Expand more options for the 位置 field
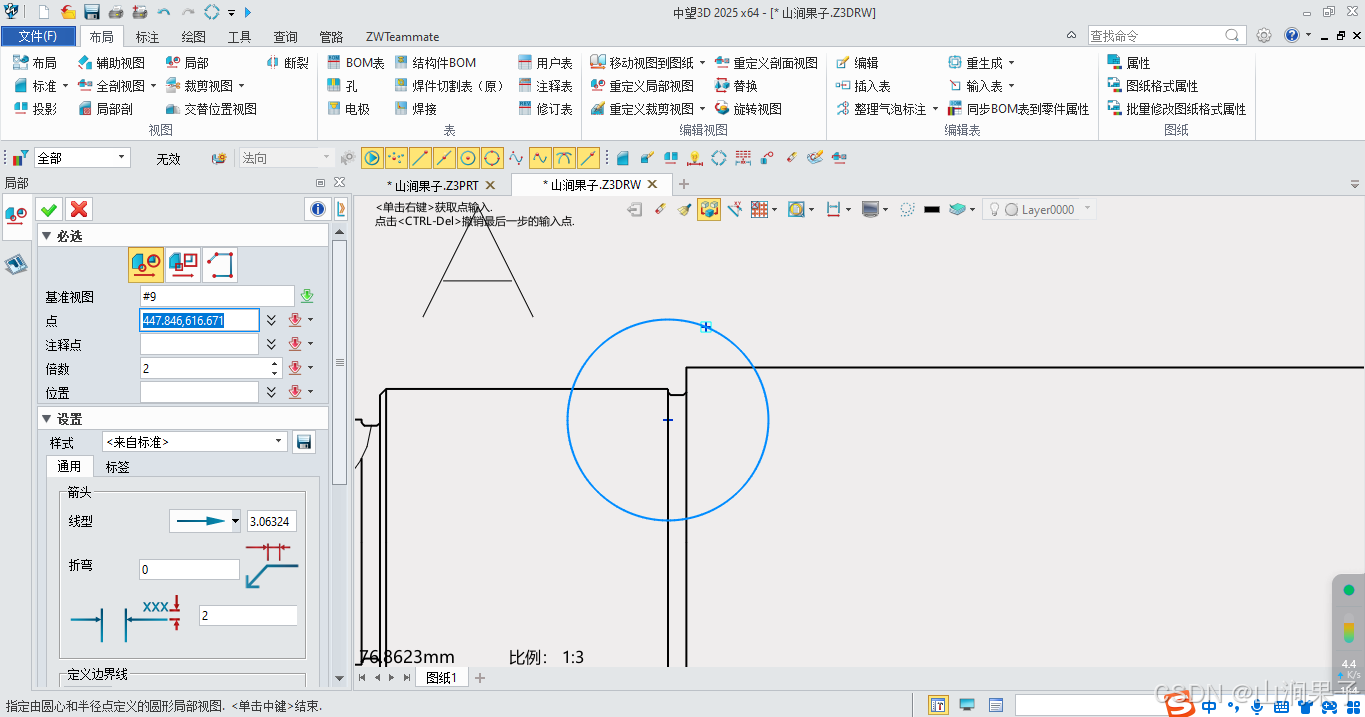Screen dimensions: 1365x717 click(x=270, y=392)
